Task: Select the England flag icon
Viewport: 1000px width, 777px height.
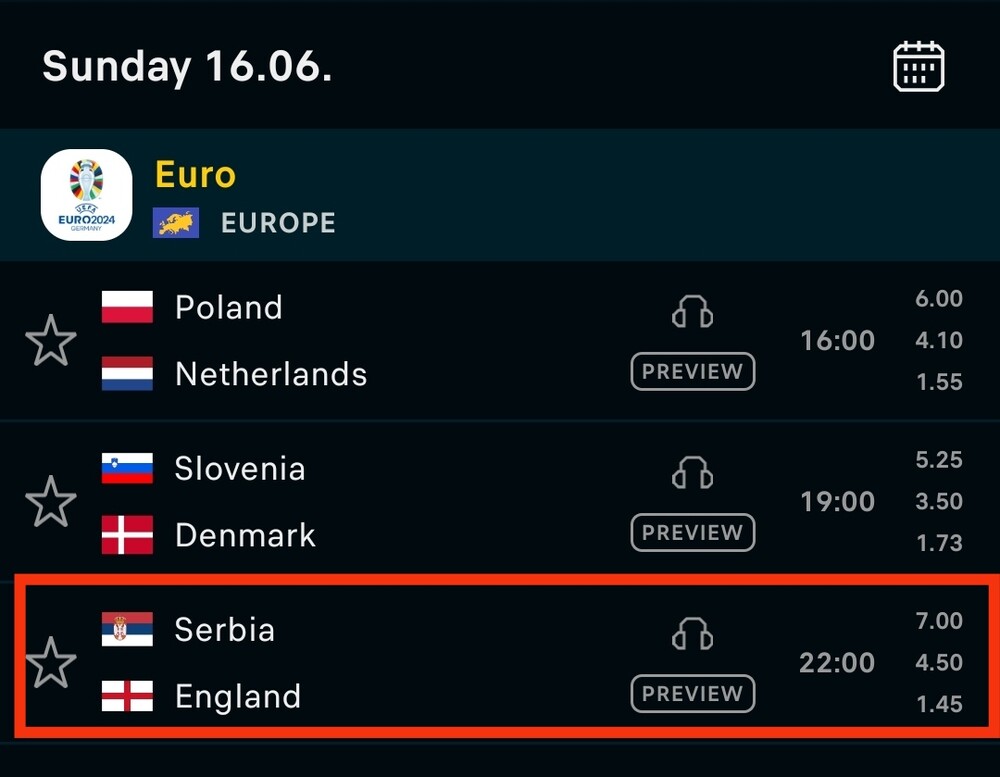Action: [x=128, y=696]
